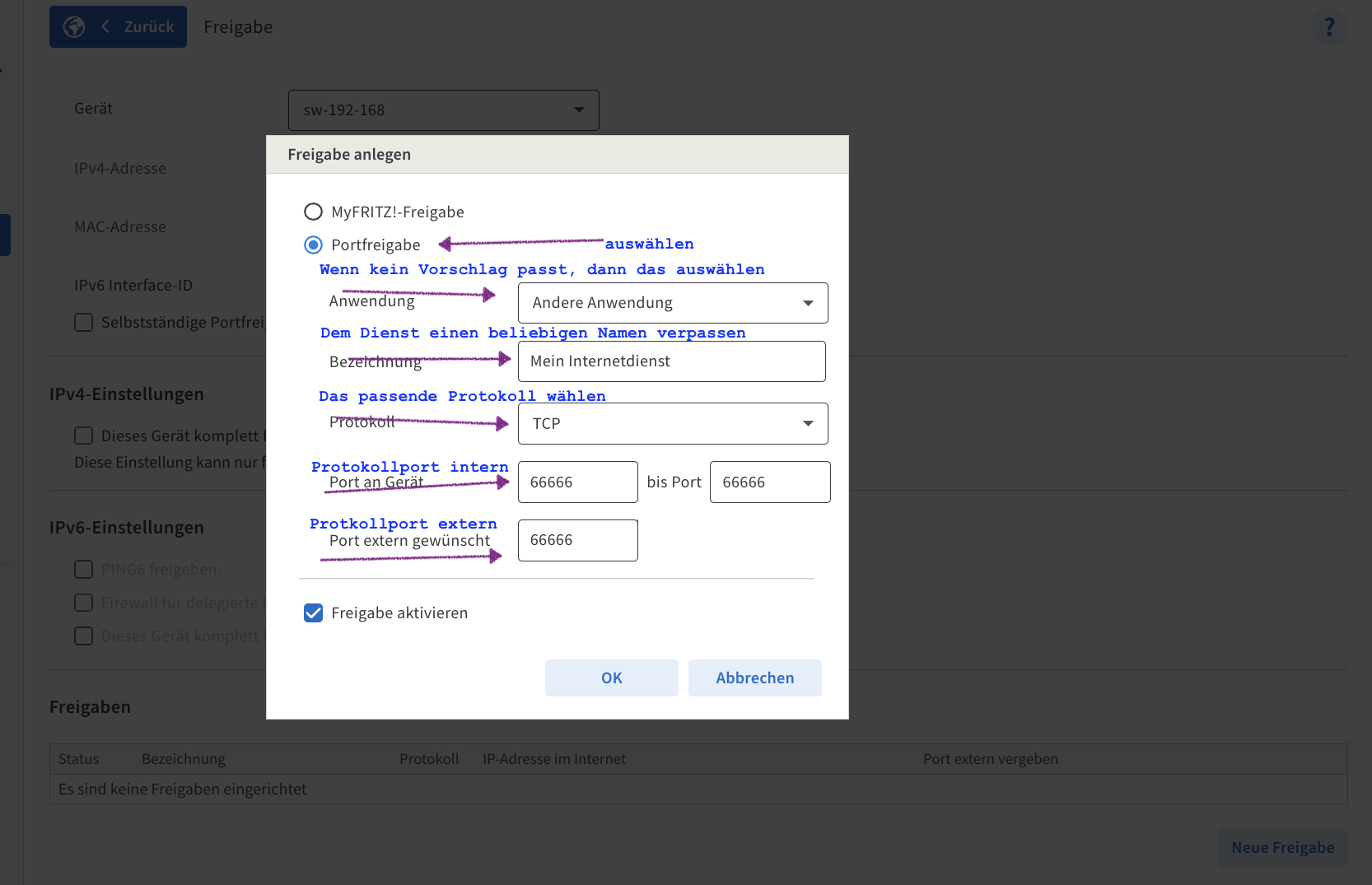Viewport: 1372px width, 885px height.
Task: Open the Protokoll dropdown showing TCP
Action: pyautogui.click(x=673, y=423)
